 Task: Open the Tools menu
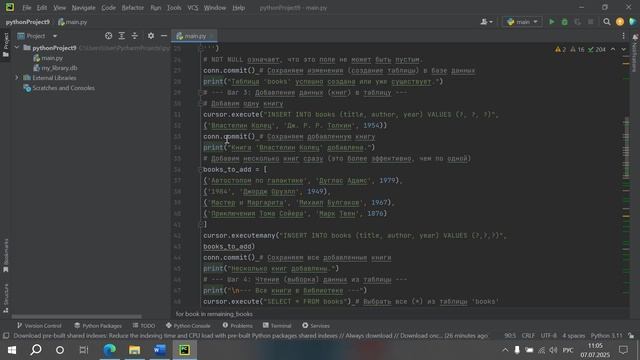174,8
